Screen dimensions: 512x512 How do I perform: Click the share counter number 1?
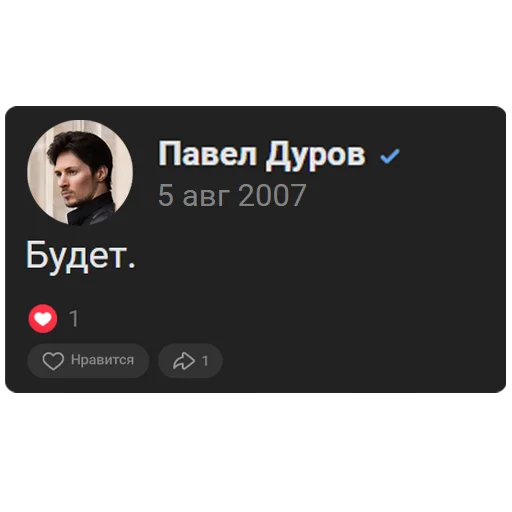[x=205, y=361]
